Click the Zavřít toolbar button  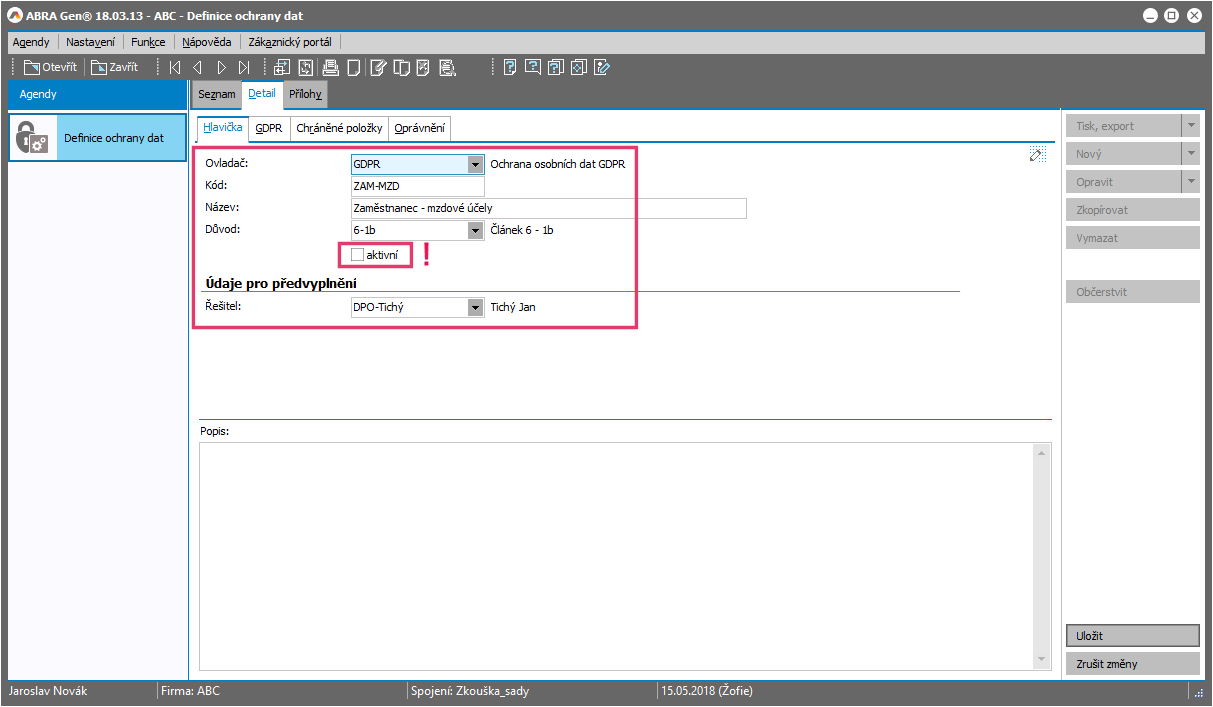(x=115, y=68)
